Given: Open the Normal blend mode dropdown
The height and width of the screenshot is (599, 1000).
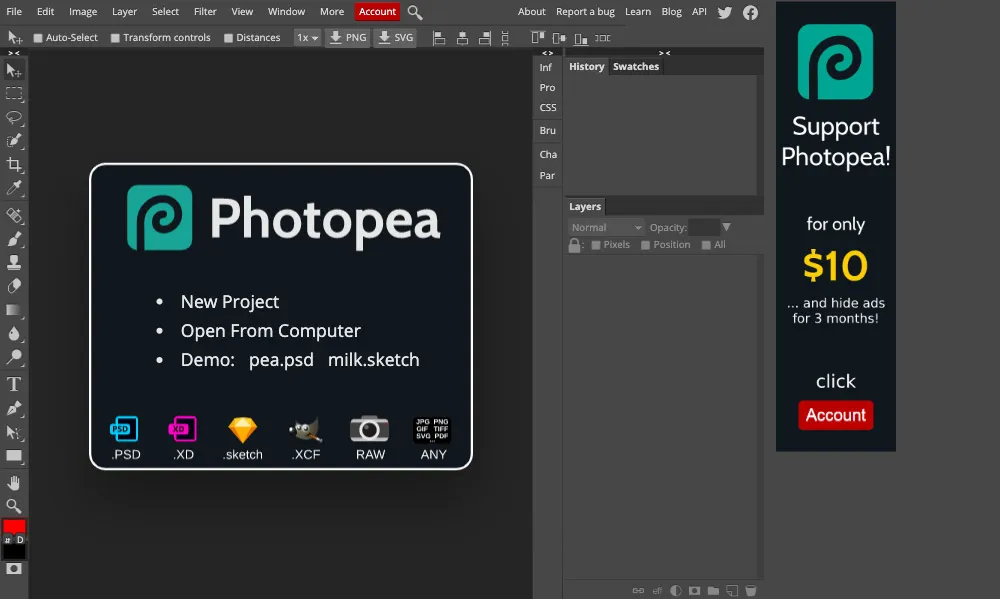Looking at the screenshot, I should click(x=606, y=227).
